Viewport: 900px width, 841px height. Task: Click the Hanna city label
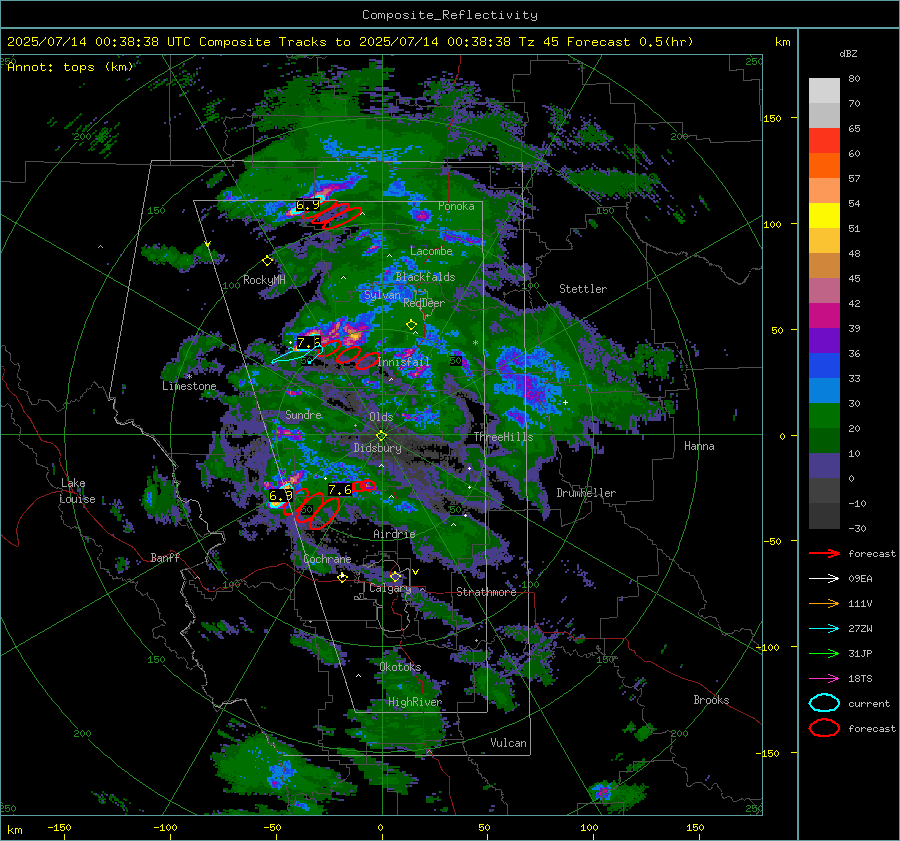pos(699,446)
